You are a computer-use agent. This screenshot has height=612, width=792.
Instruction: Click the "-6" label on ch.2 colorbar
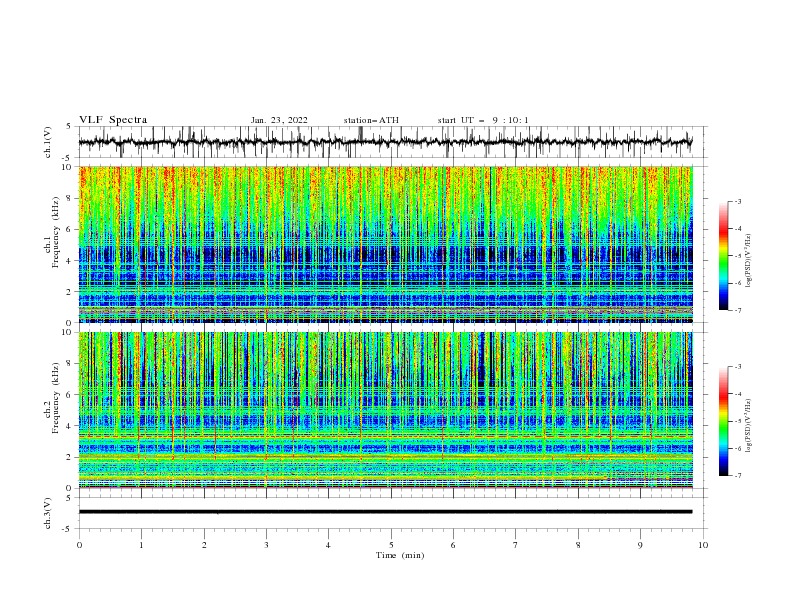point(737,448)
